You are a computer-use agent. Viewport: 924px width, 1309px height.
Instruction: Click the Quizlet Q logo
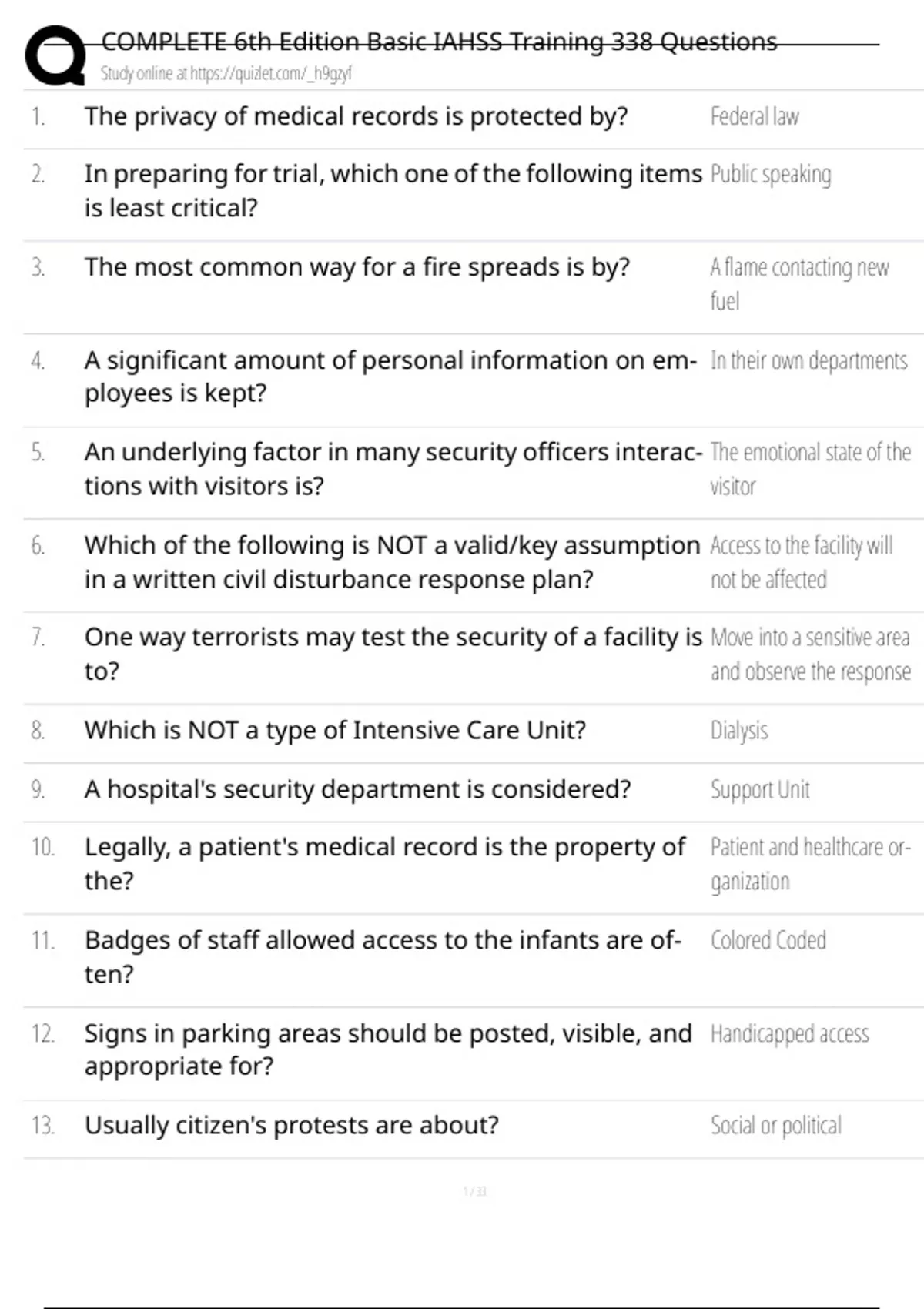click(55, 55)
